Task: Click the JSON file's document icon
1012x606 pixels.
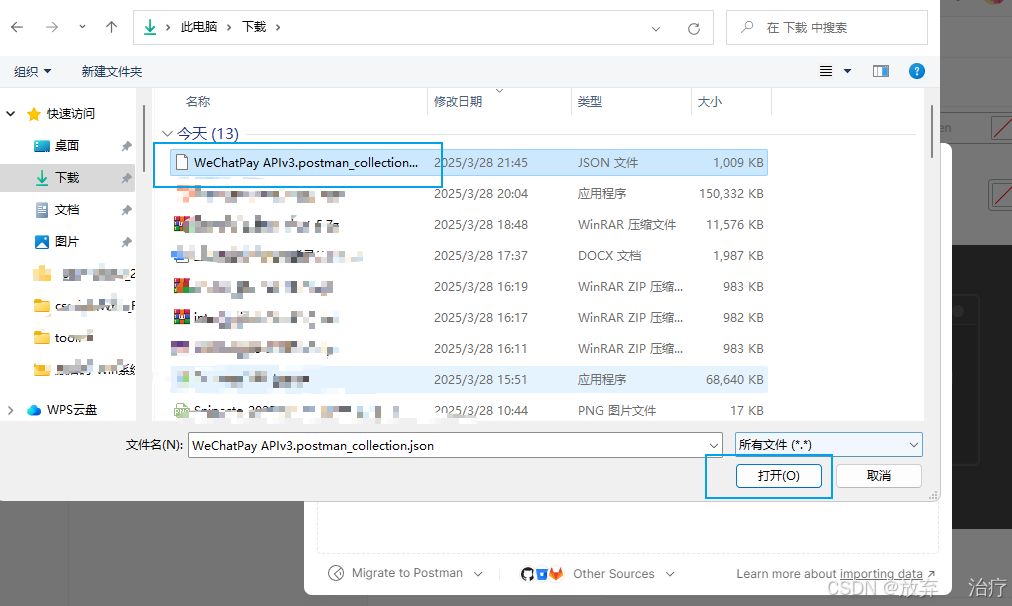Action: pyautogui.click(x=182, y=163)
